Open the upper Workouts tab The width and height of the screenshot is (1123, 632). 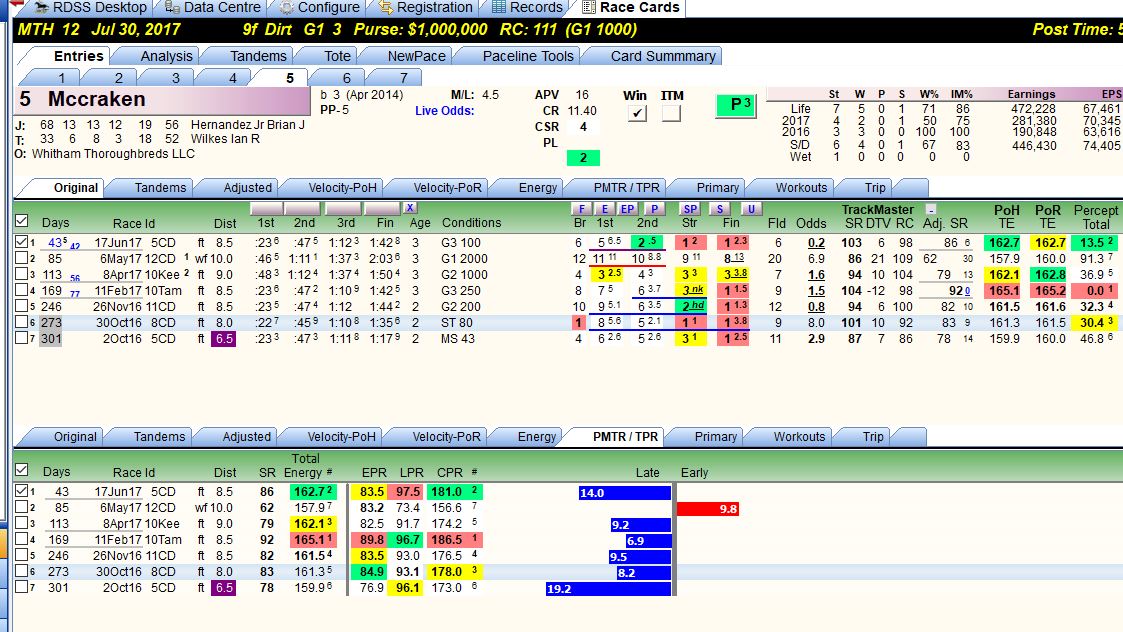[x=801, y=188]
